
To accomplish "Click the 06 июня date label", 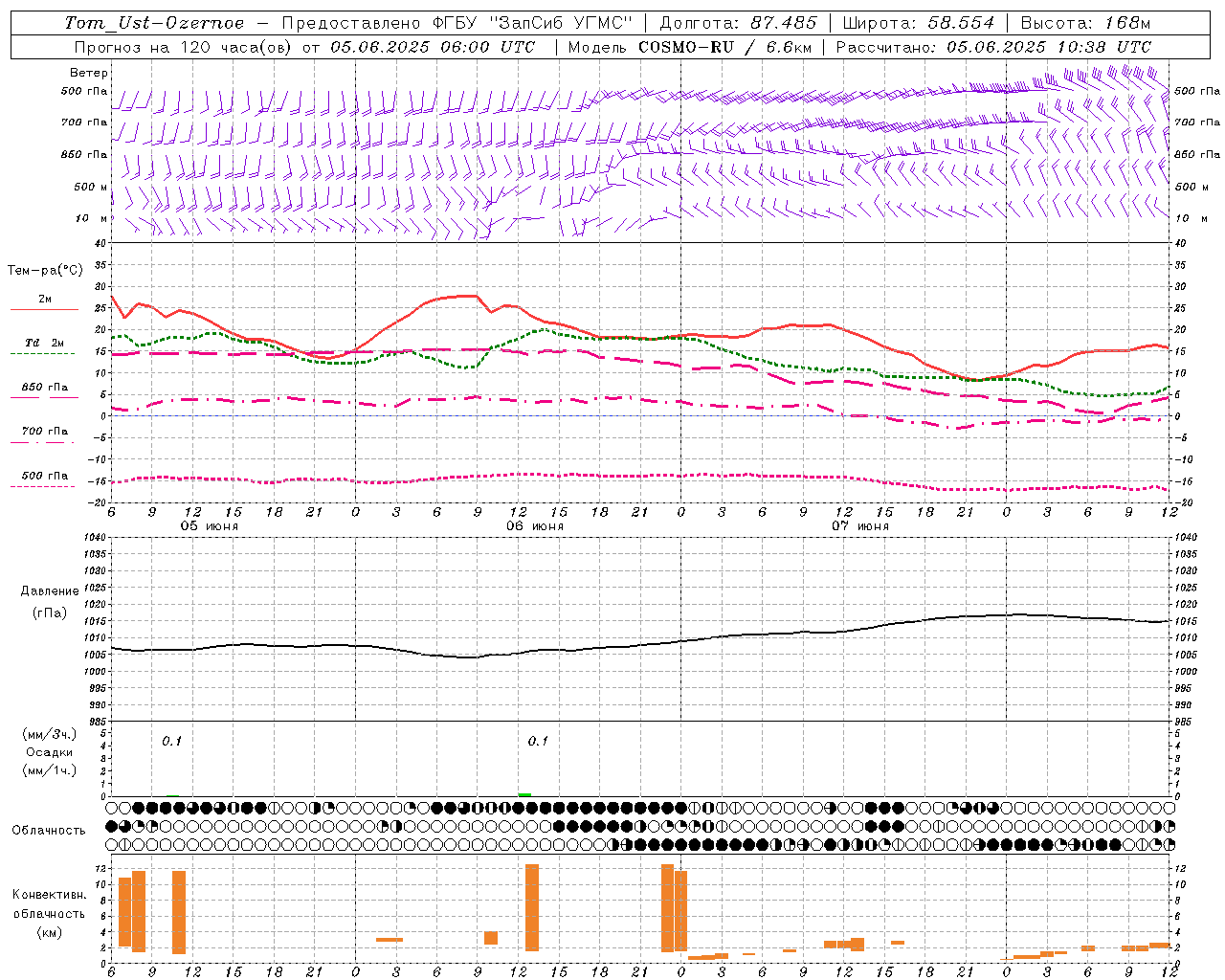I will click(535, 526).
